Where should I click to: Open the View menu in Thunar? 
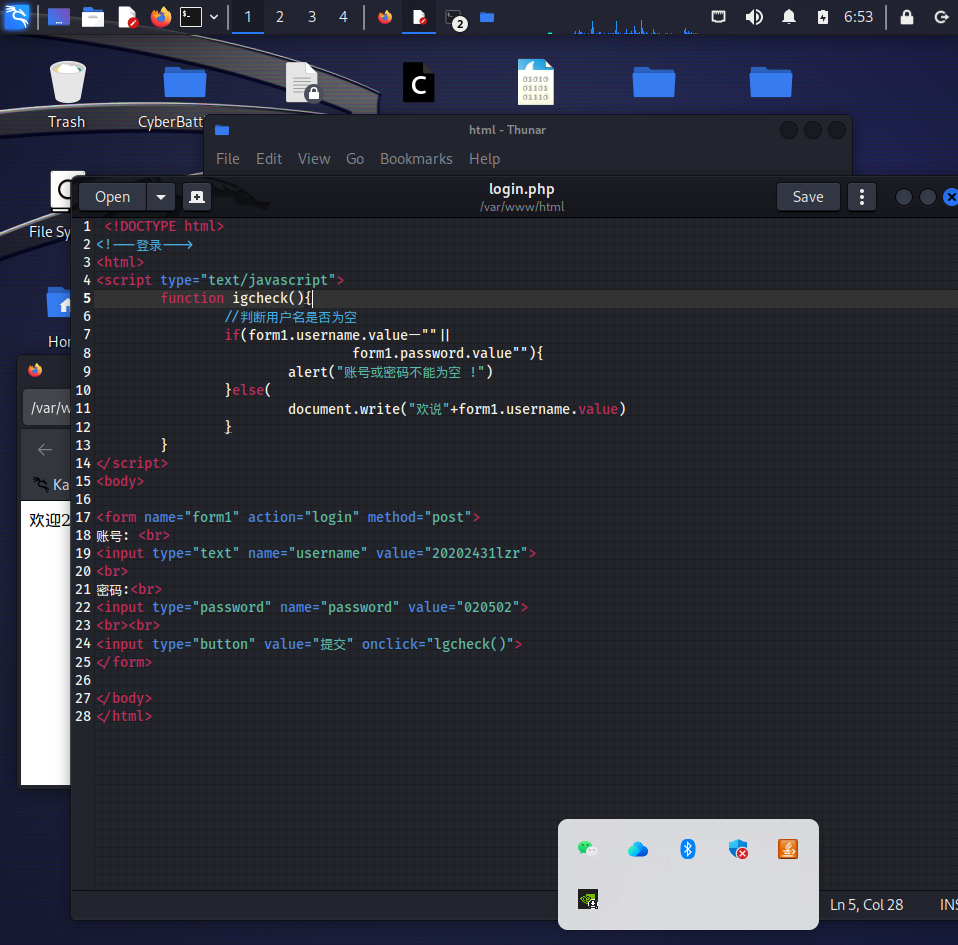pos(314,159)
